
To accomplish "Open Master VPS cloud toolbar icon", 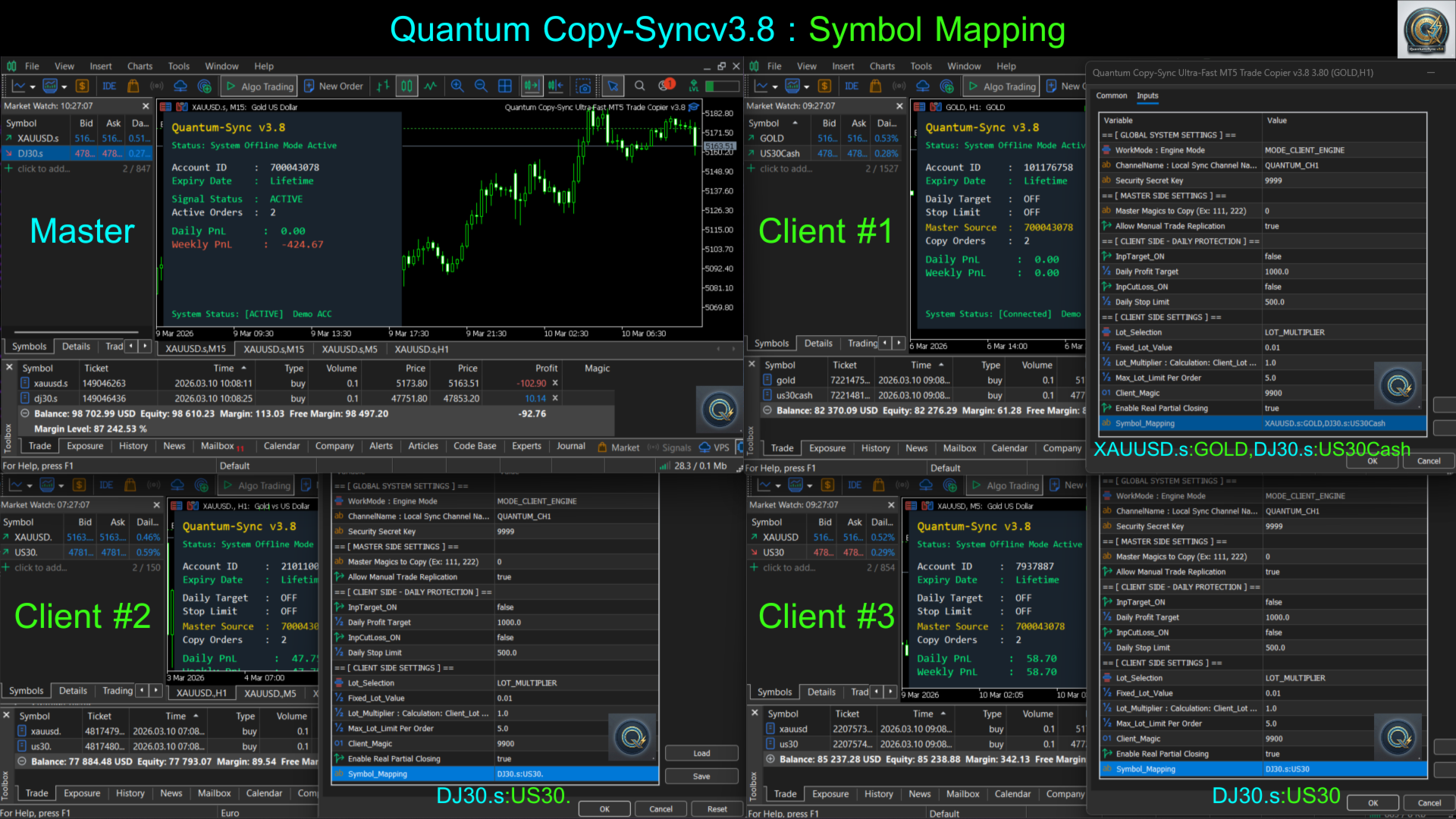I will tap(180, 86).
